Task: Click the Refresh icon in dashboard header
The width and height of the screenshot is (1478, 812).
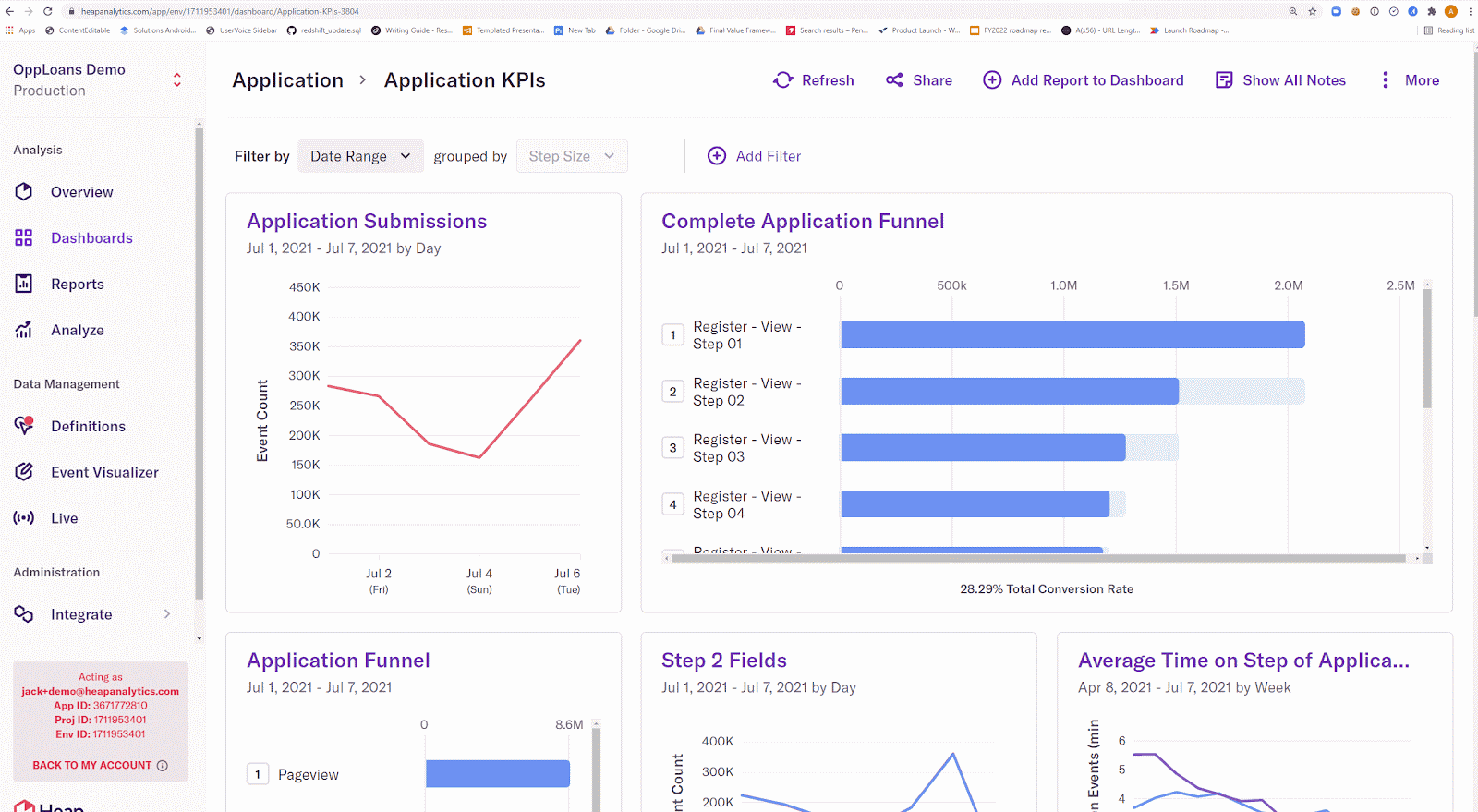Action: click(x=783, y=80)
